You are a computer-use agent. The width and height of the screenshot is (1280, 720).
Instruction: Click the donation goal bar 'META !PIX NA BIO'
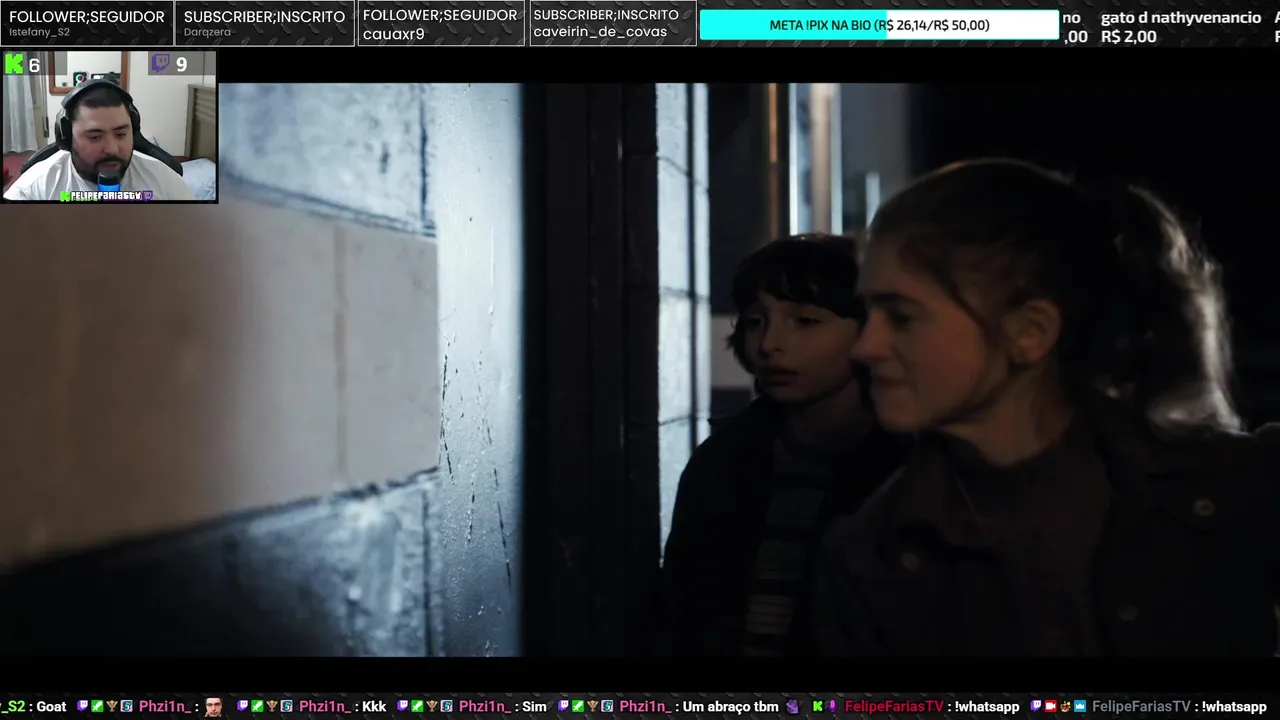879,25
